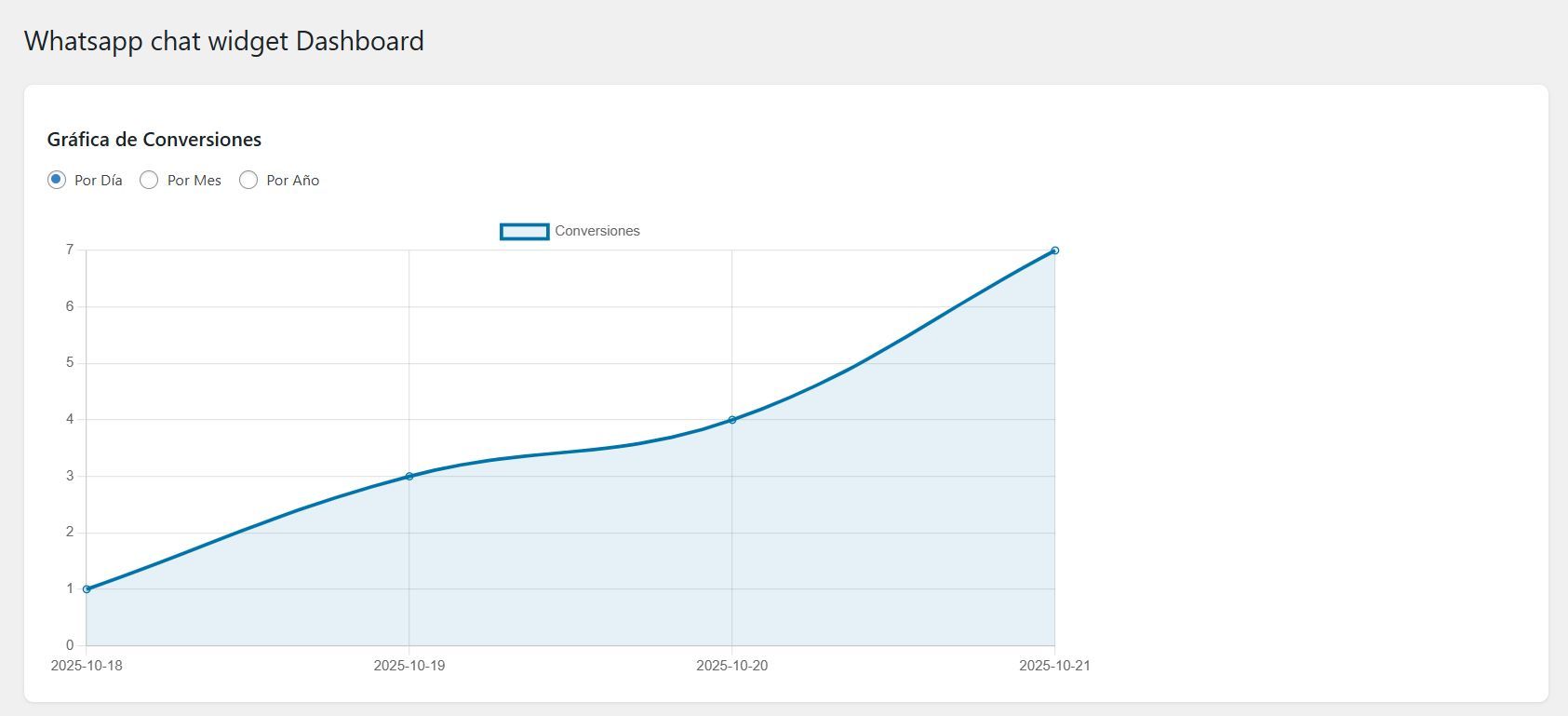
Task: Click the 2025-10-20 x-axis date label
Action: point(732,666)
